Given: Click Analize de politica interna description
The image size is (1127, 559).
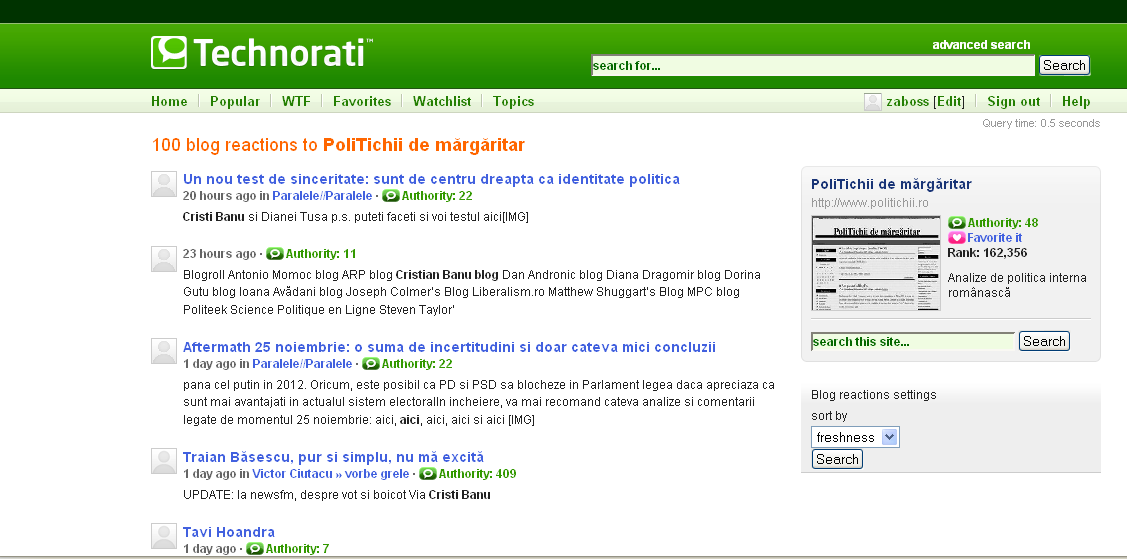Looking at the screenshot, I should click(1017, 285).
